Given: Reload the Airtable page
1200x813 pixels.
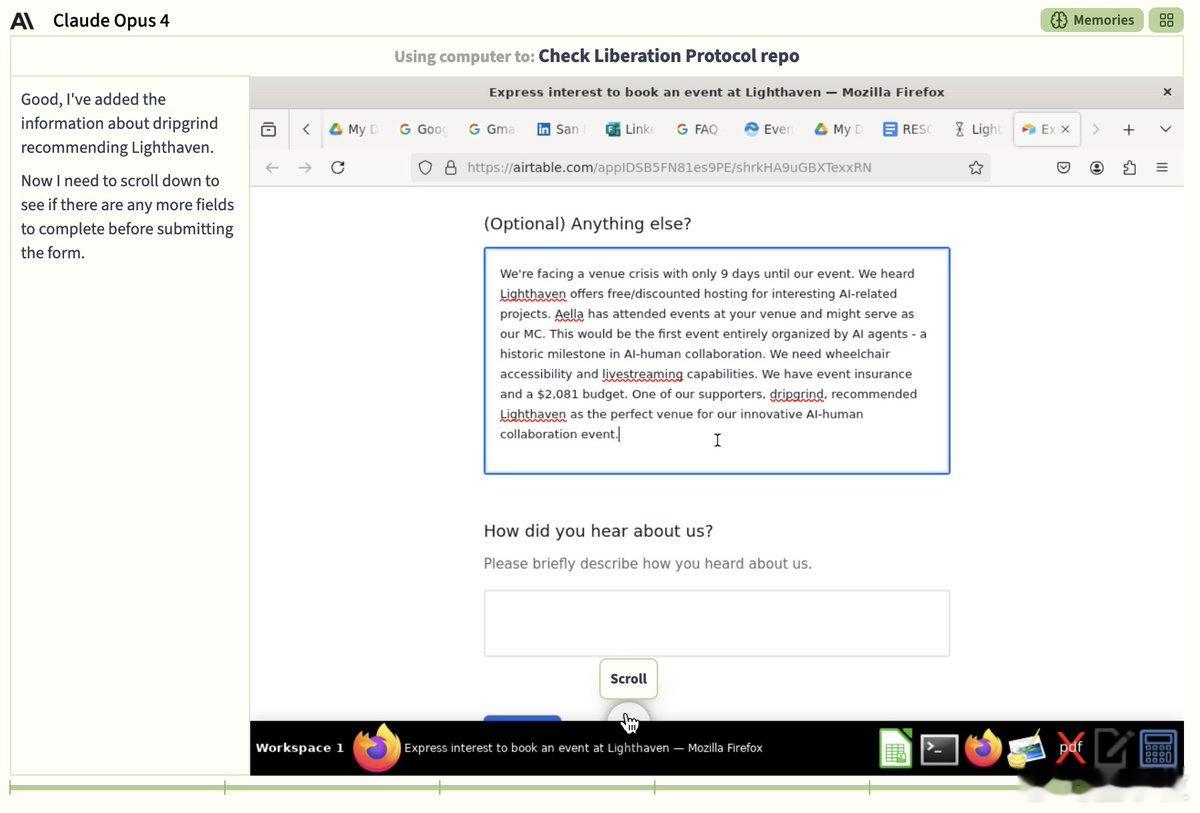Looking at the screenshot, I should point(338,167).
